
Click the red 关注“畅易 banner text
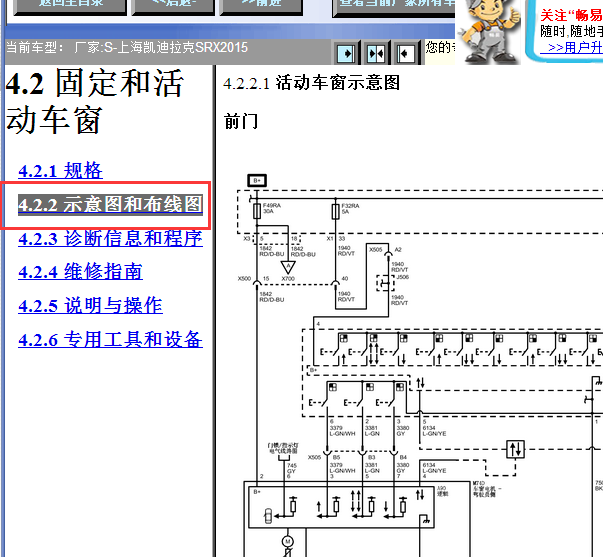click(571, 15)
